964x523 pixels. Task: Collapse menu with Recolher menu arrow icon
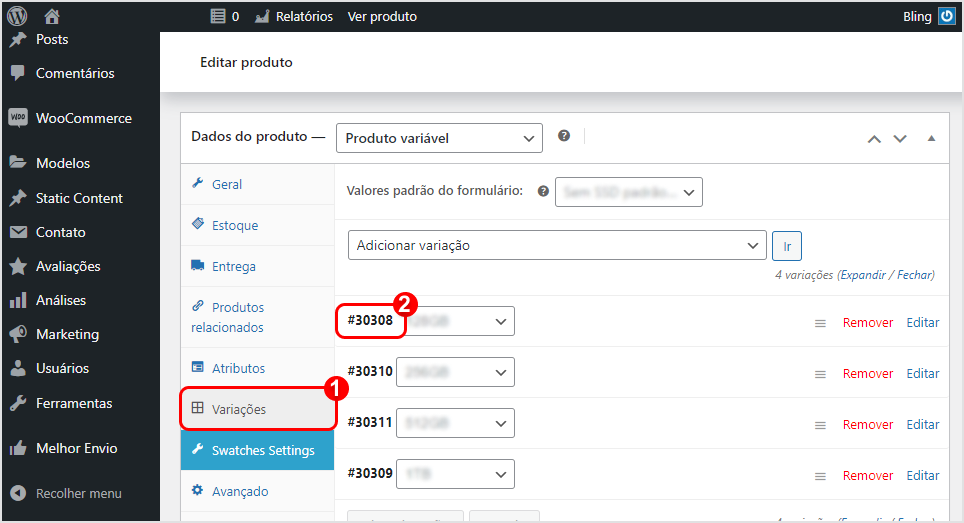click(x=18, y=493)
